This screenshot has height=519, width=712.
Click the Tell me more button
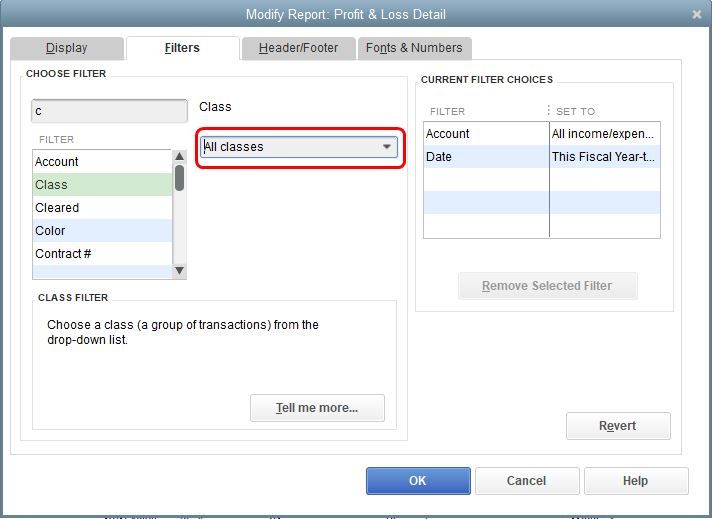(x=317, y=408)
